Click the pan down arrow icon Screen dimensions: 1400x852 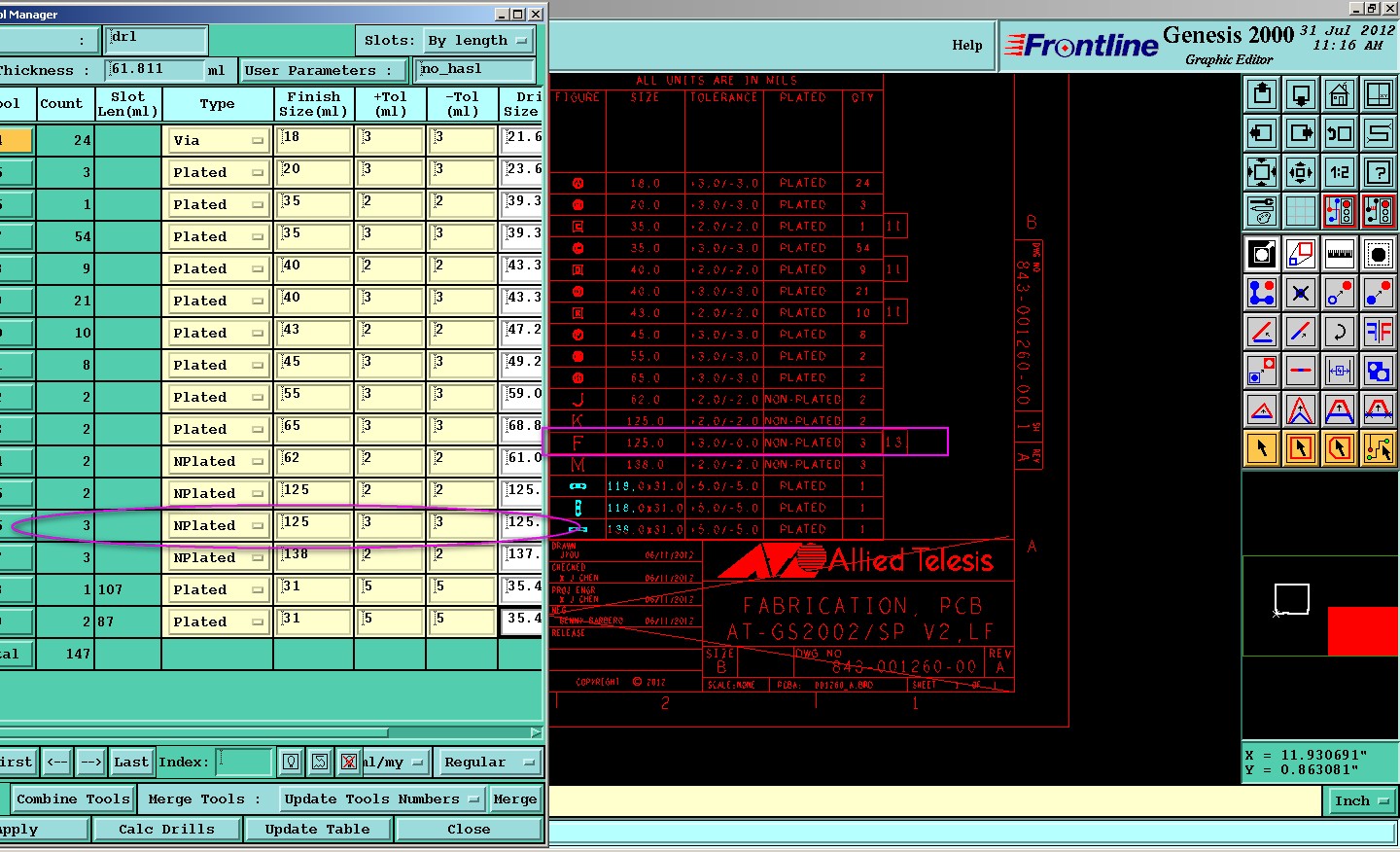[1301, 94]
